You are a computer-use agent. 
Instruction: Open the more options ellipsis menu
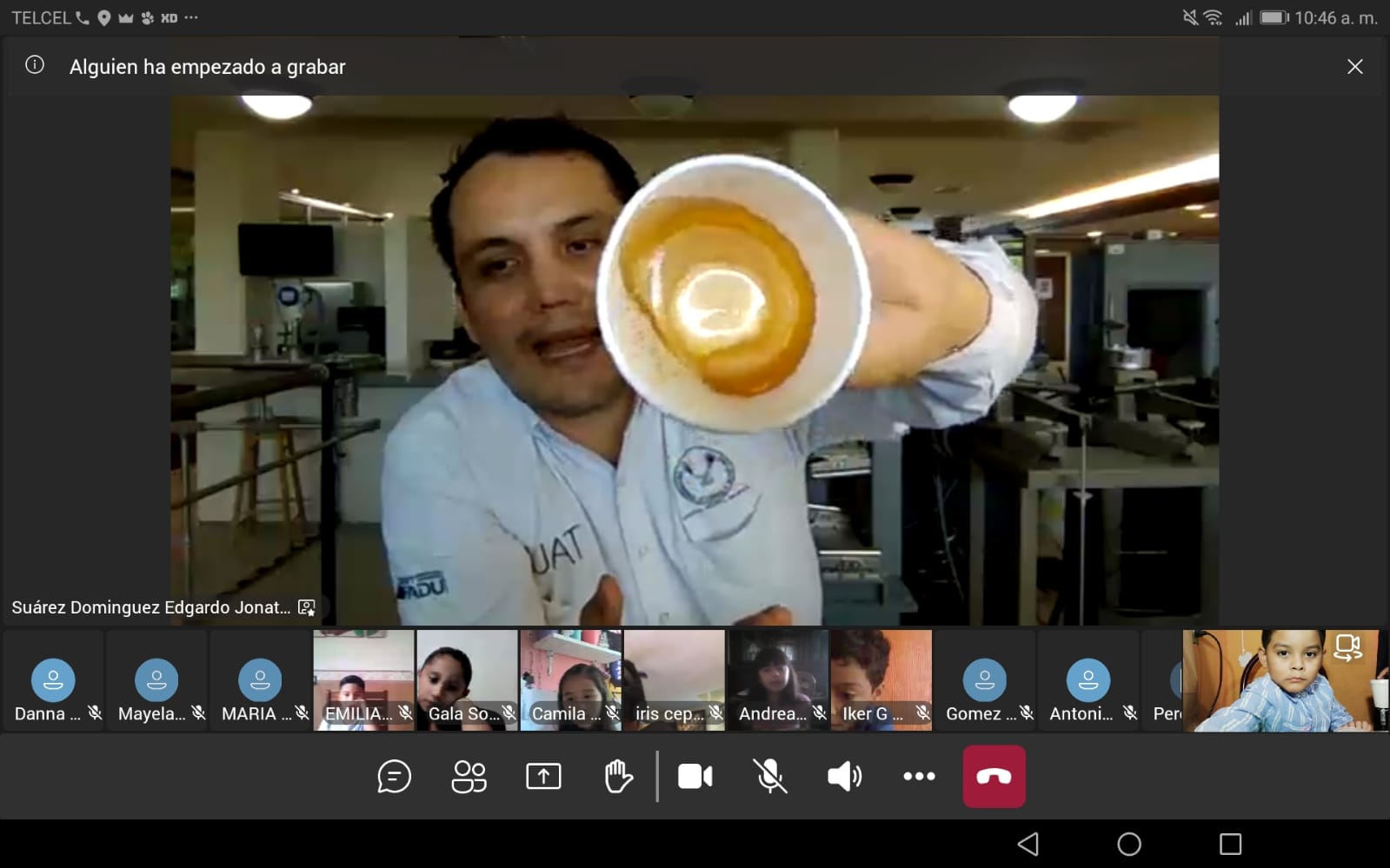tap(919, 776)
